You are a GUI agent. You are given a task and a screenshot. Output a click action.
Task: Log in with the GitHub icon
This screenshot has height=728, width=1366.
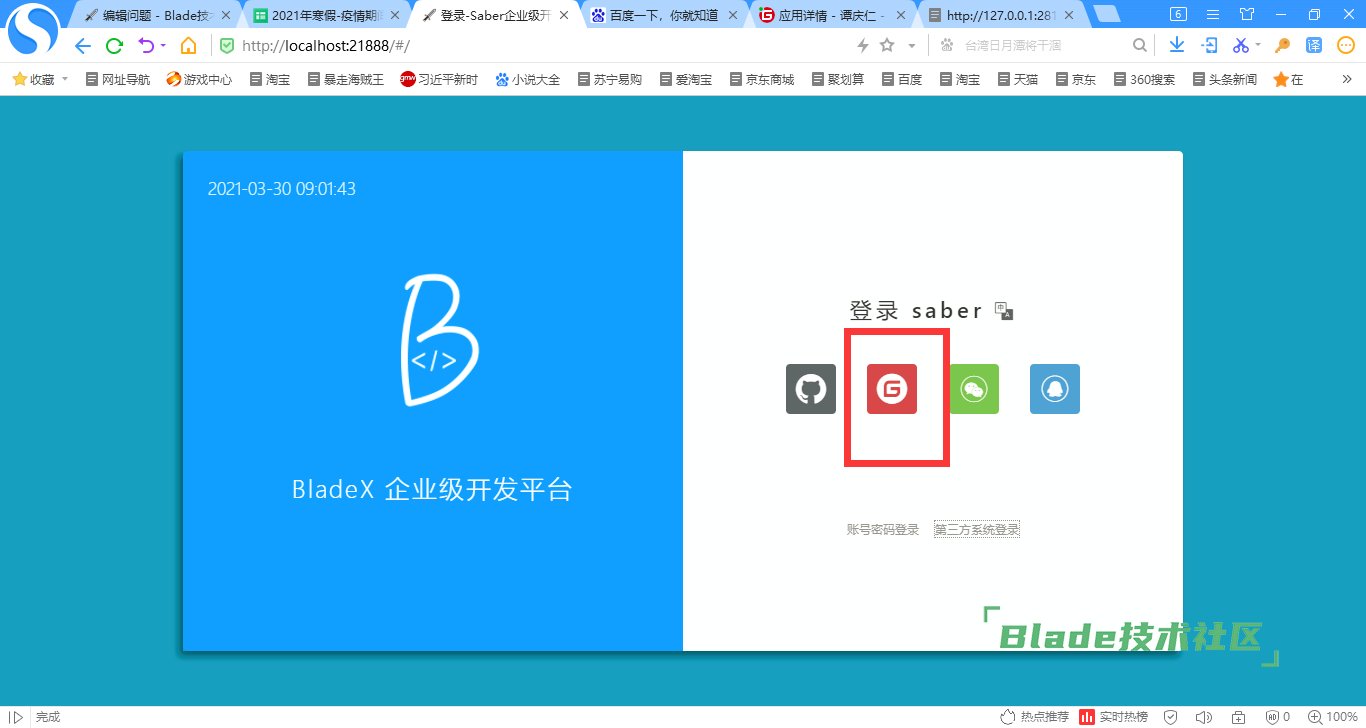click(811, 389)
